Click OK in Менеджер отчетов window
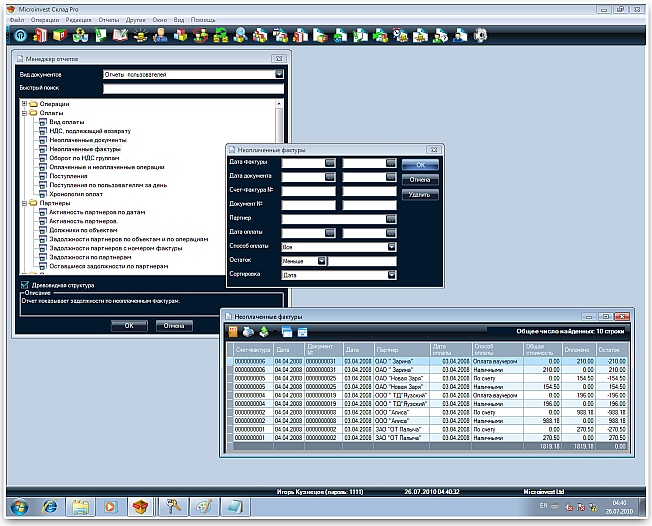The height and width of the screenshot is (526, 652). click(129, 326)
